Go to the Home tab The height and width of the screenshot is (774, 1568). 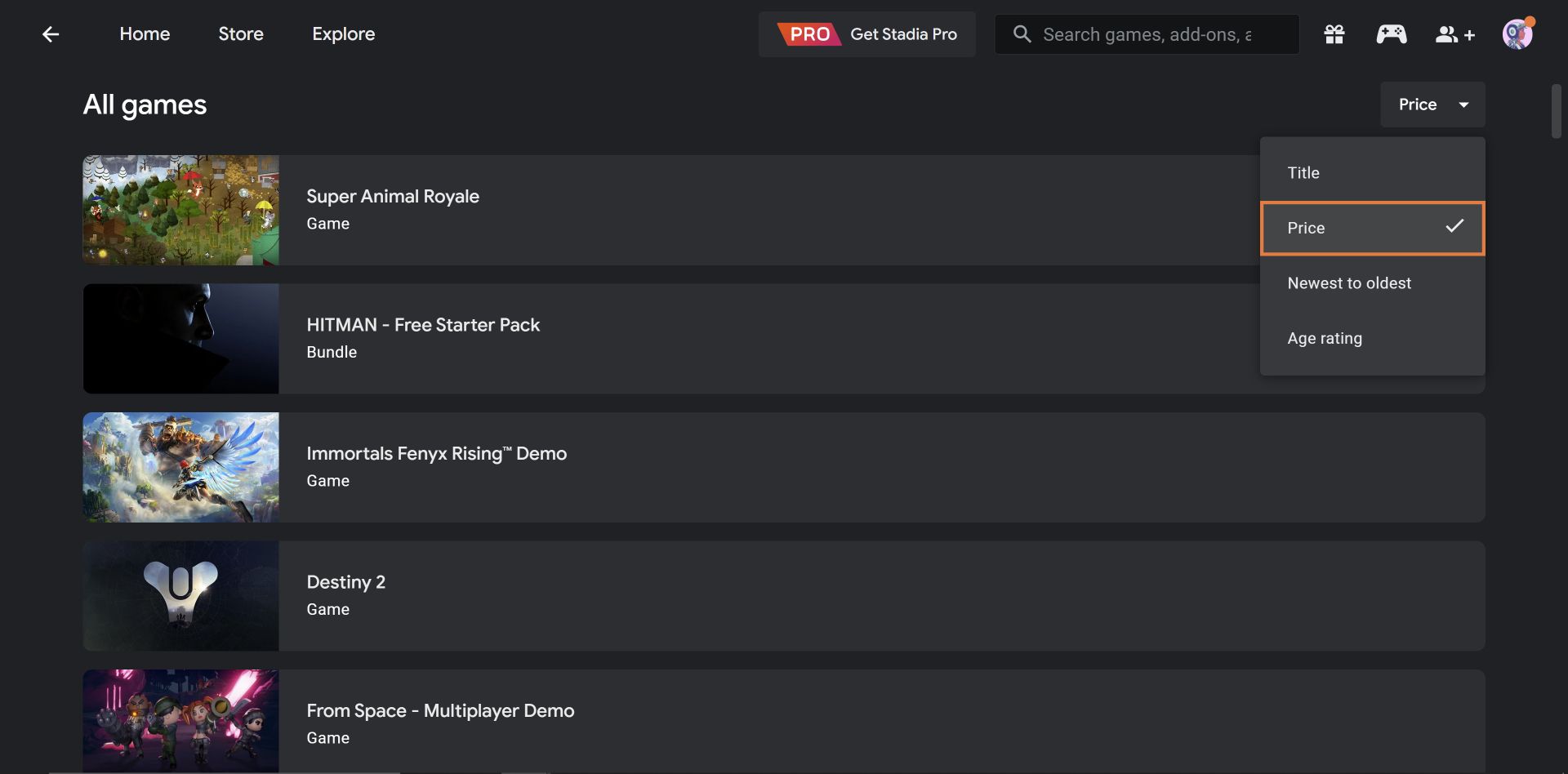click(x=145, y=34)
